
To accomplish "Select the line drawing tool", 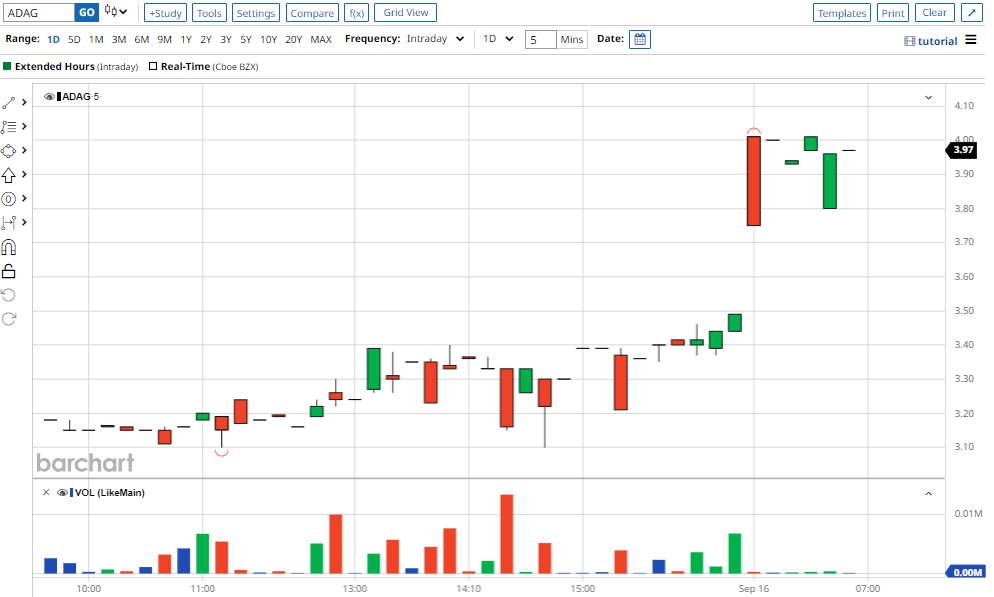I will (9, 103).
